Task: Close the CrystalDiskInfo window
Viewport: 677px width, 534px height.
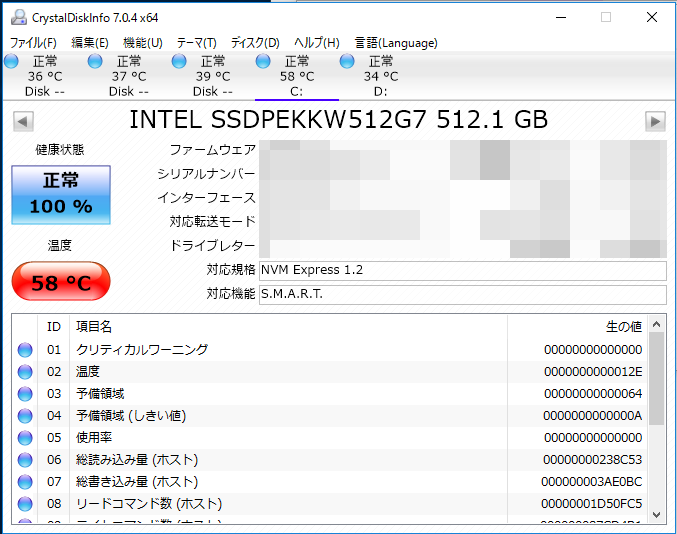Action: (x=652, y=17)
